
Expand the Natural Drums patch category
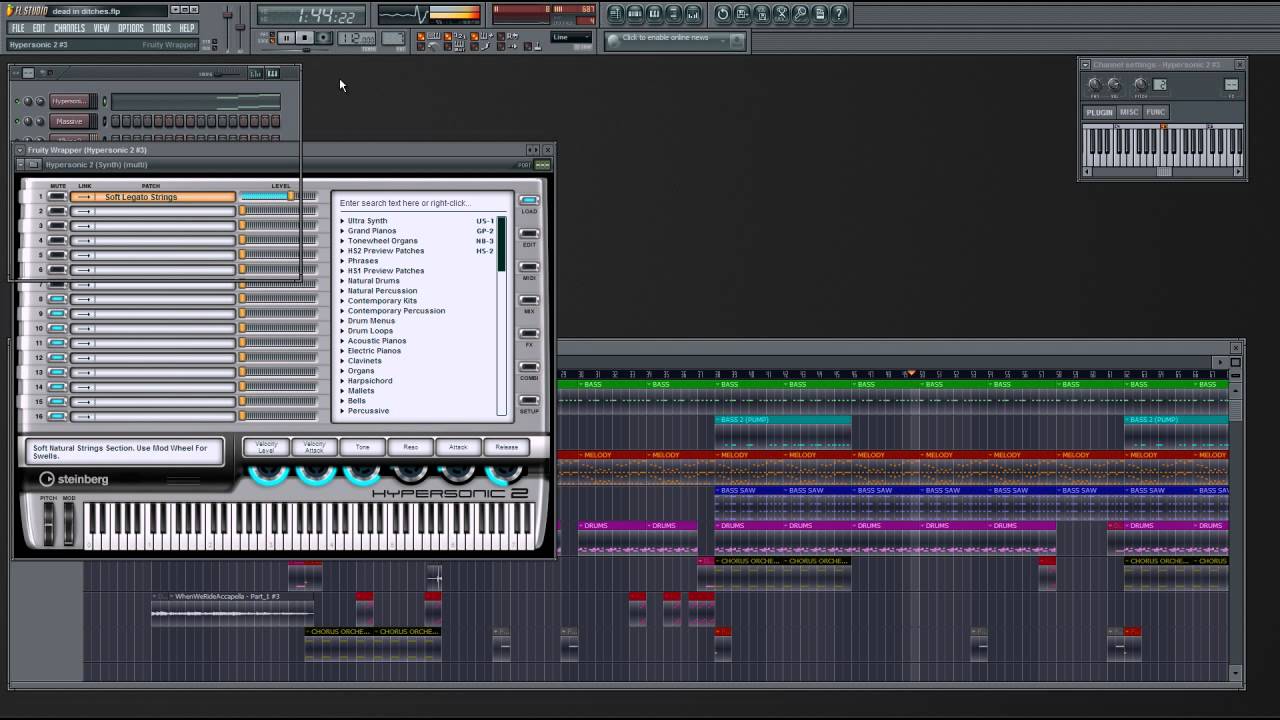coord(342,281)
